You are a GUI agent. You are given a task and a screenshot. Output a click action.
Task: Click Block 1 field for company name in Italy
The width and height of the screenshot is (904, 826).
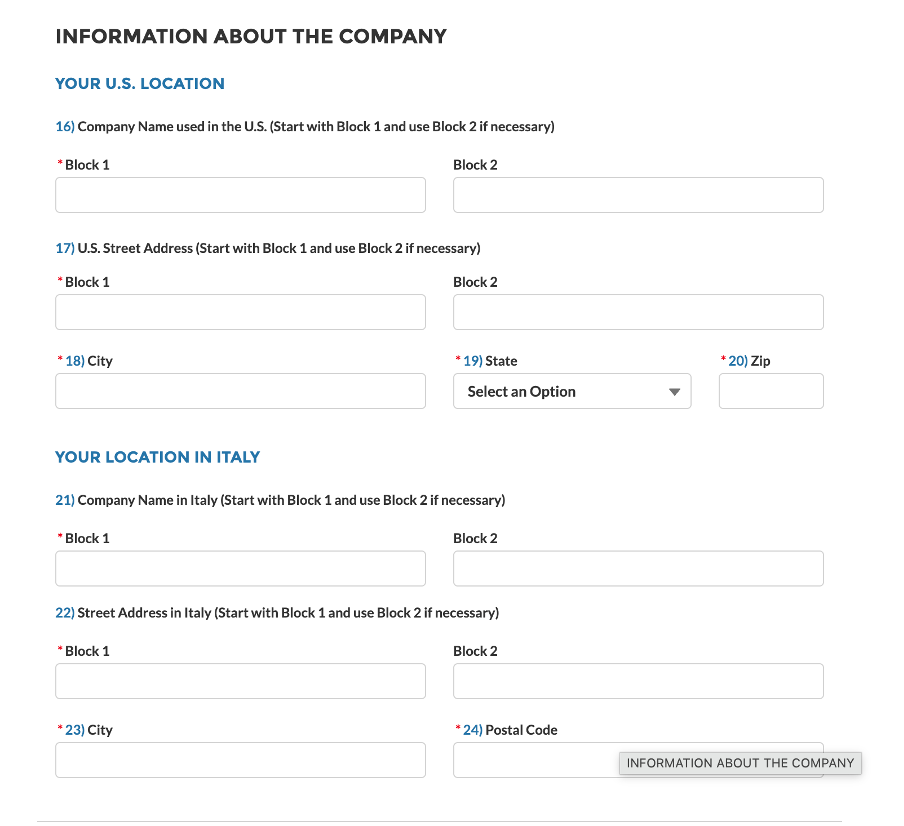(240, 568)
